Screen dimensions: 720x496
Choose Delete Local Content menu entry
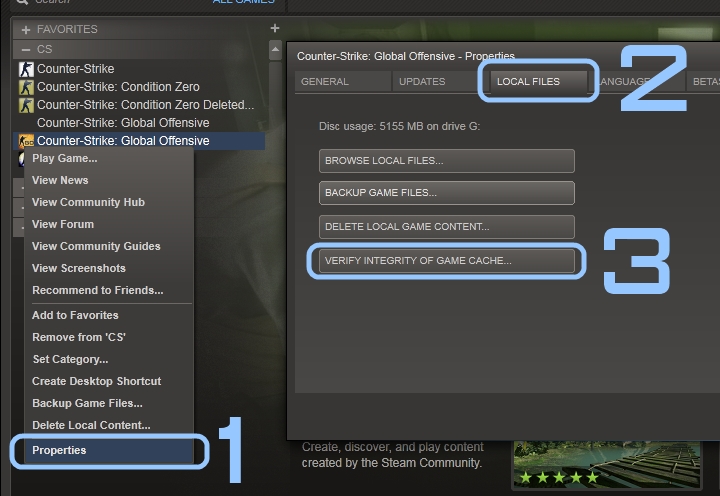[109, 425]
